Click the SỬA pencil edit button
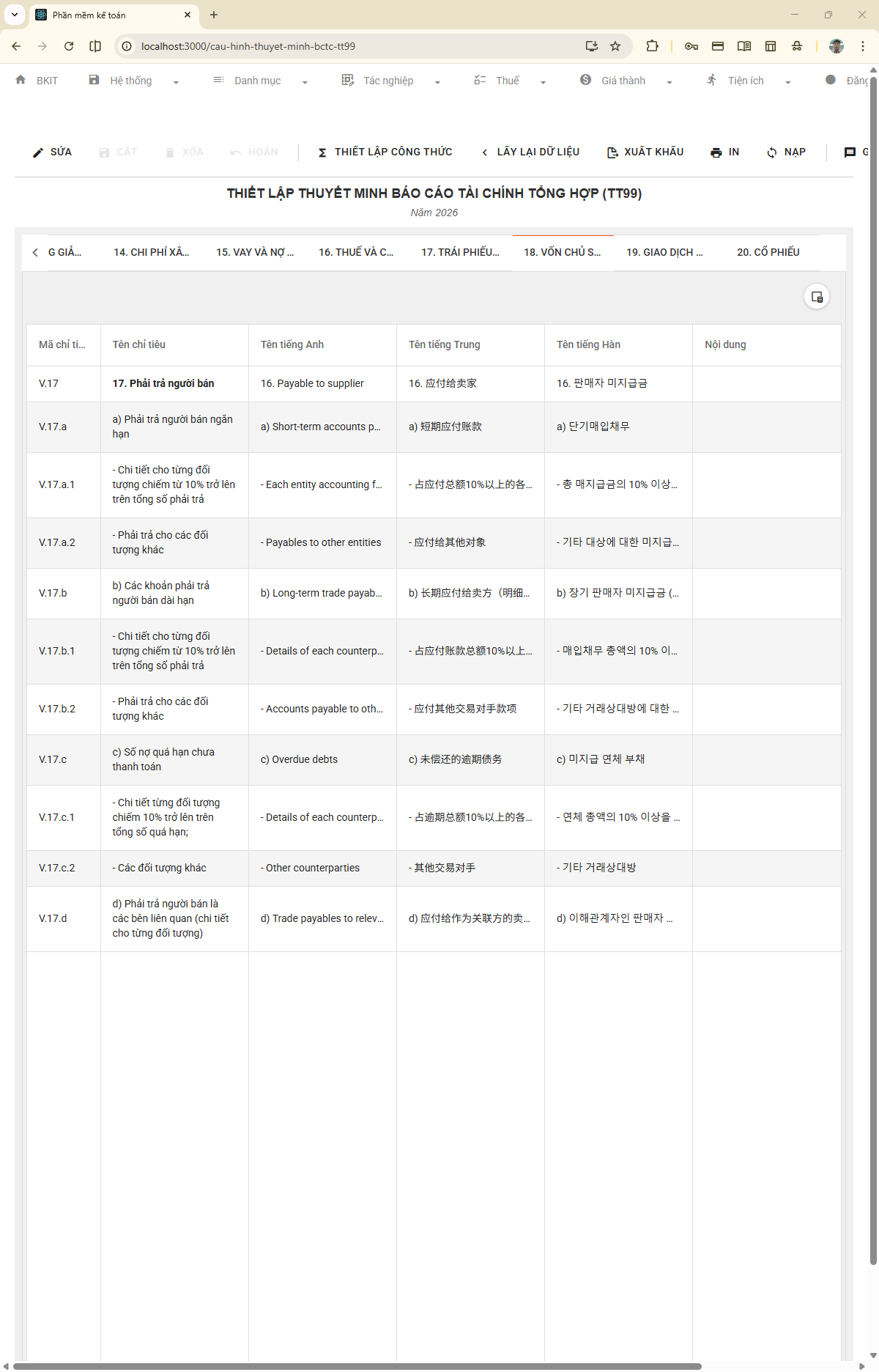Viewport: 879px width, 1372px height. click(x=52, y=152)
